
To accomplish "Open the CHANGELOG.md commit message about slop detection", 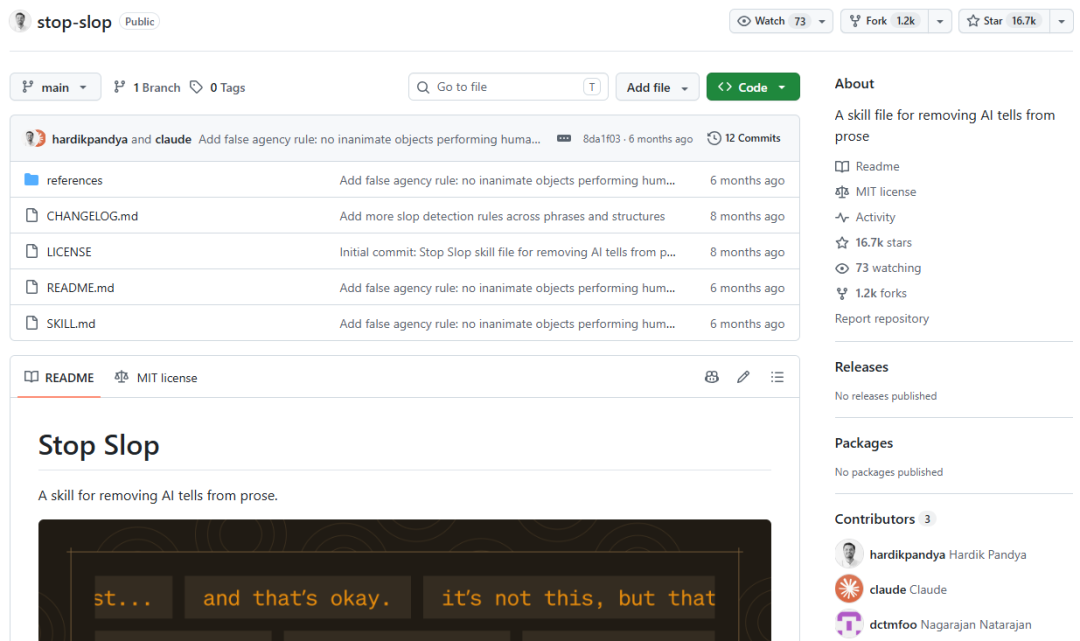I will click(502, 216).
